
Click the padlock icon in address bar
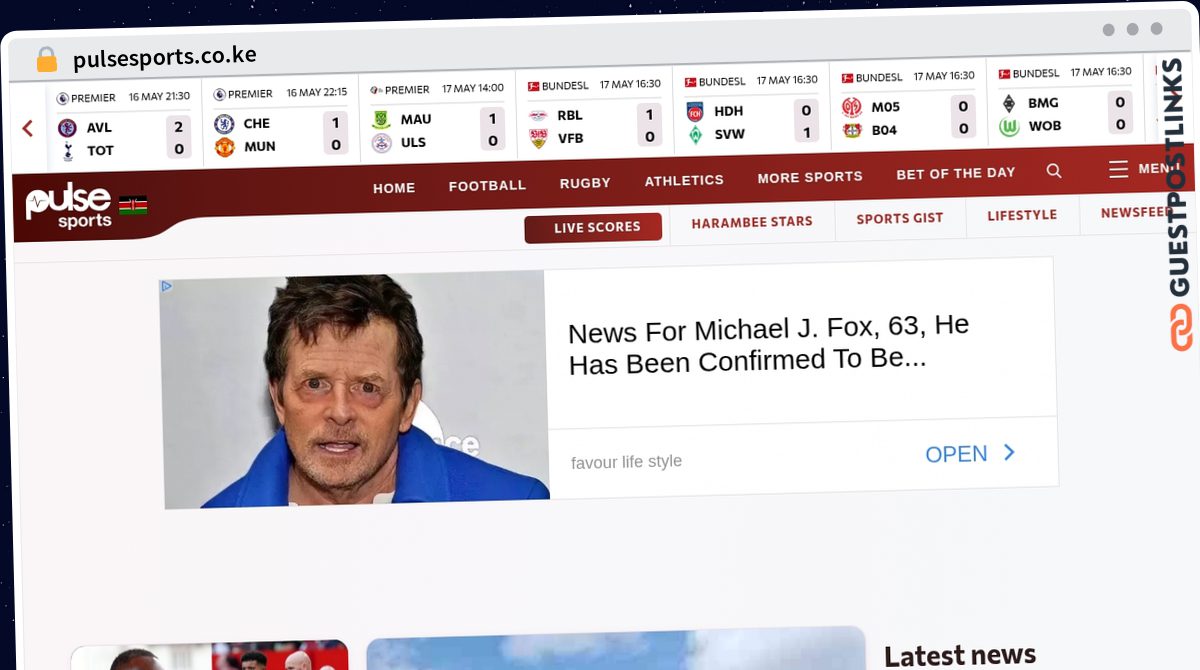(46, 60)
